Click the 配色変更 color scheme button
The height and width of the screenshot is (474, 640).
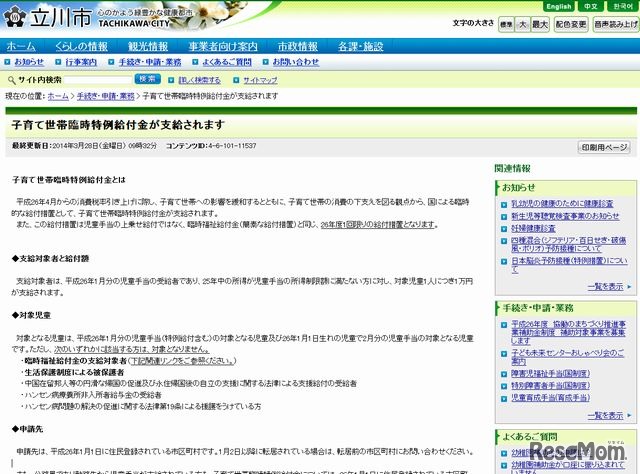click(571, 24)
